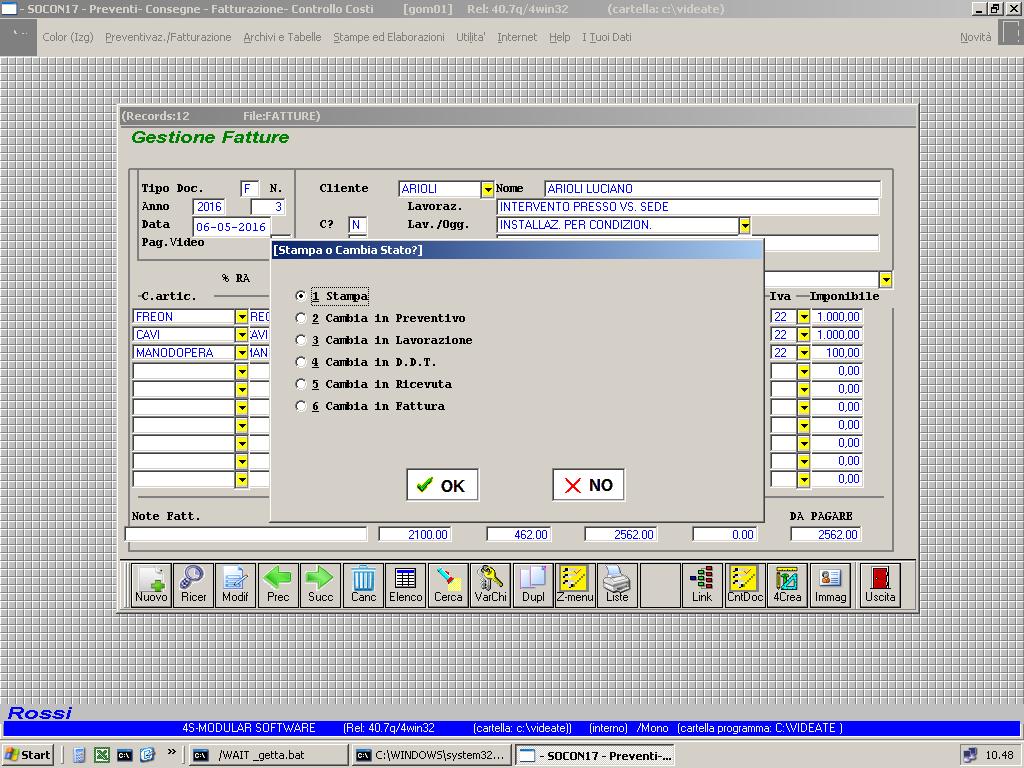This screenshot has height=768, width=1024.
Task: Click the Canc trash bin icon
Action: tap(363, 584)
